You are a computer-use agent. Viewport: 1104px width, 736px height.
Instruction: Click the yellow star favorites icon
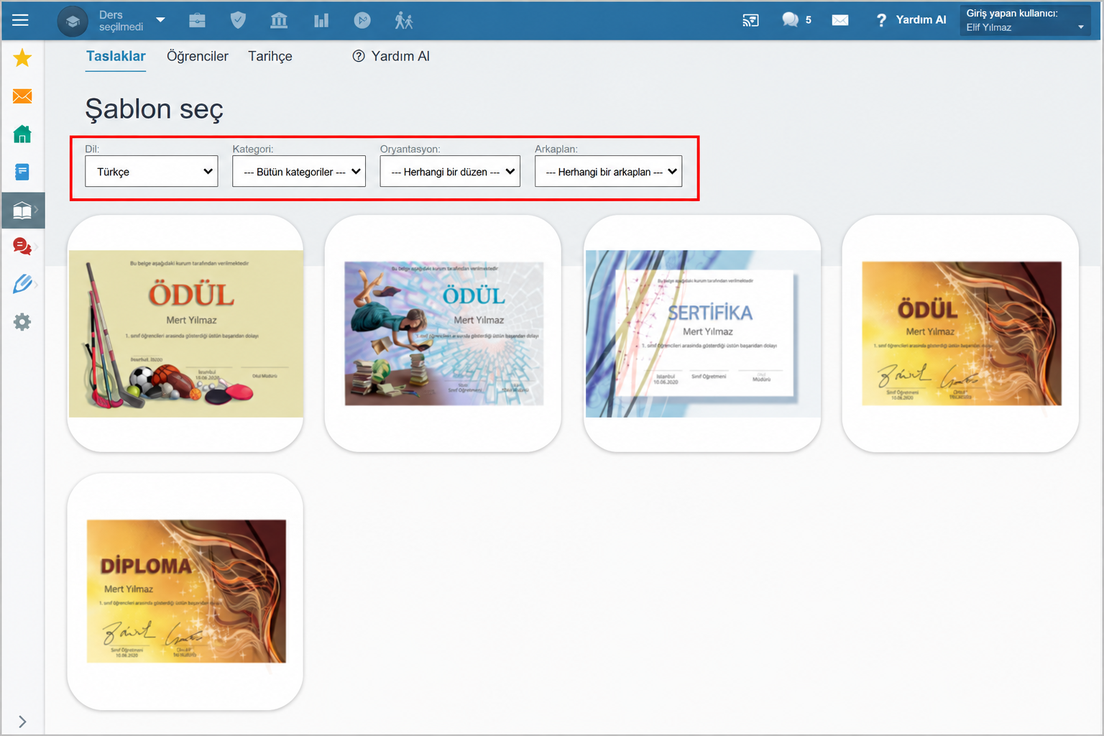click(x=23, y=58)
